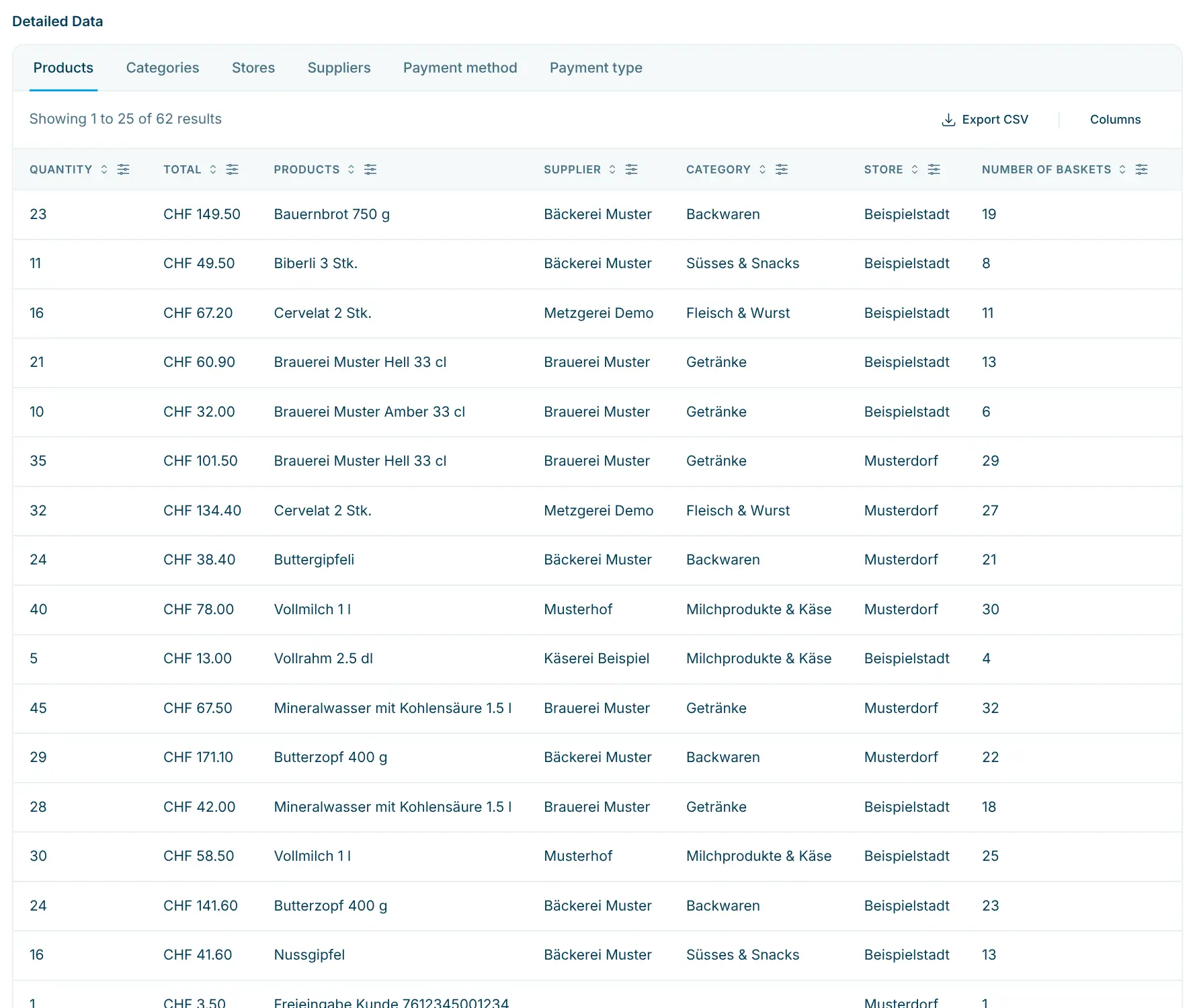Click product name Vollrahm 2.5 dl
Screen dimensions: 1195x1008
(323, 659)
